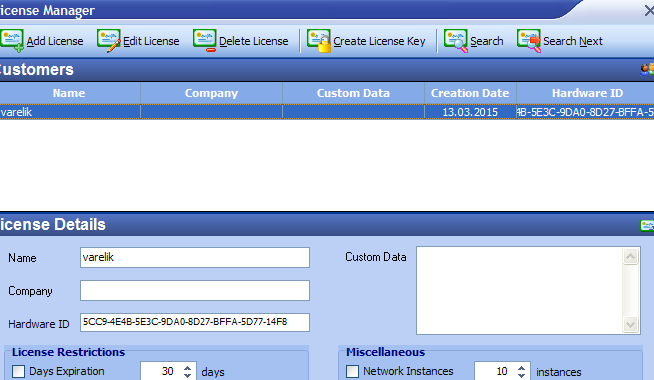This screenshot has width=654, height=380.
Task: Click the varelik row Hardware ID cell
Action: coord(585,112)
